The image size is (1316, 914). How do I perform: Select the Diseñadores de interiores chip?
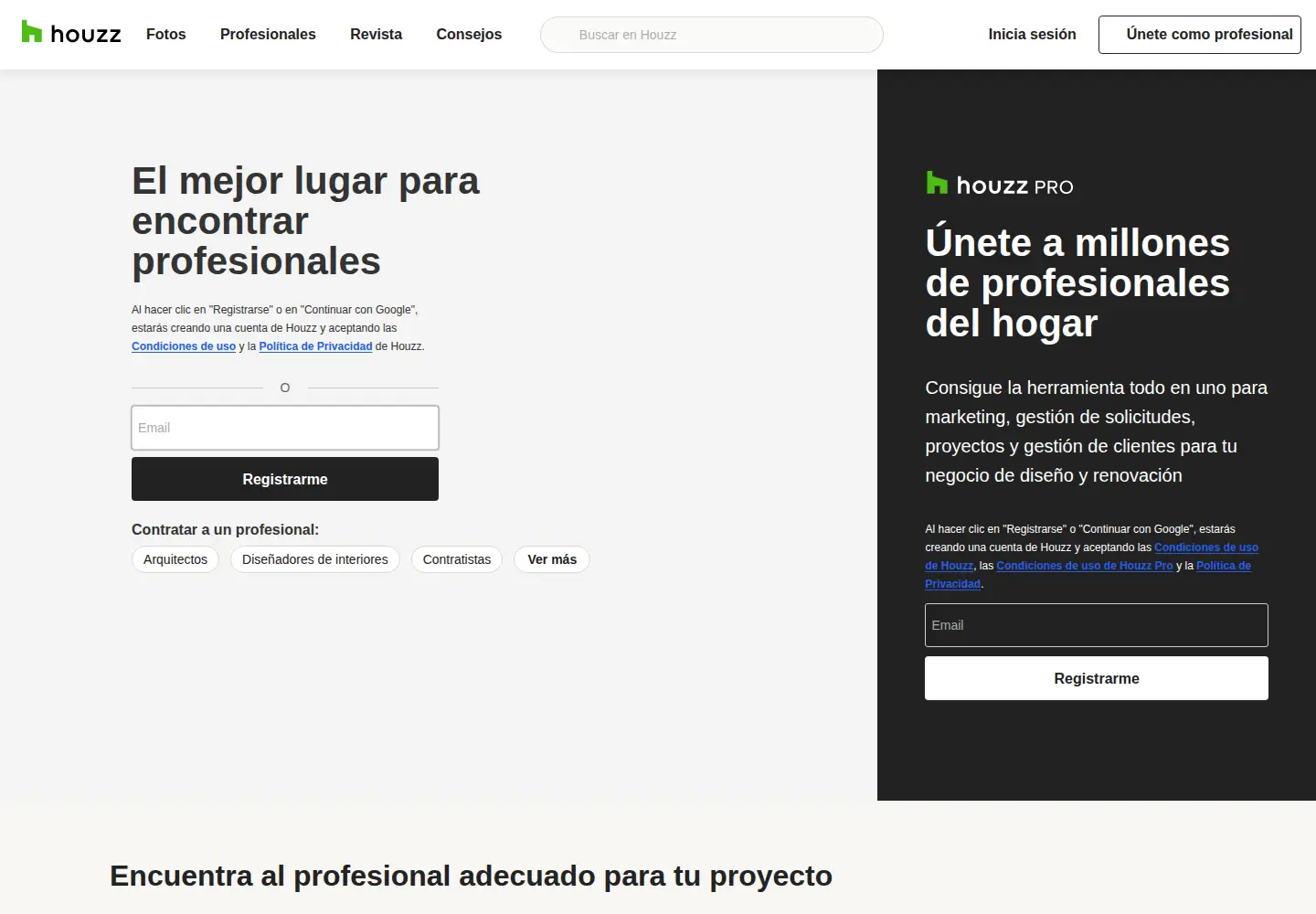pos(315,559)
